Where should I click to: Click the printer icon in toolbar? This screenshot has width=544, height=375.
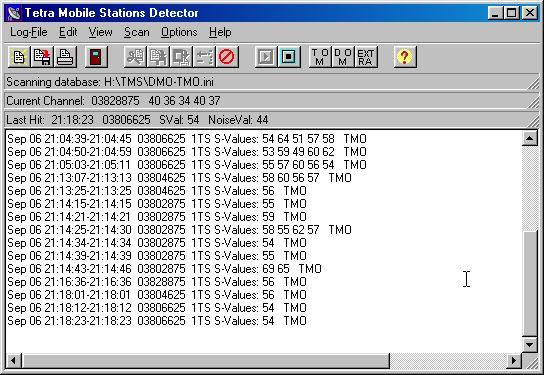point(65,57)
